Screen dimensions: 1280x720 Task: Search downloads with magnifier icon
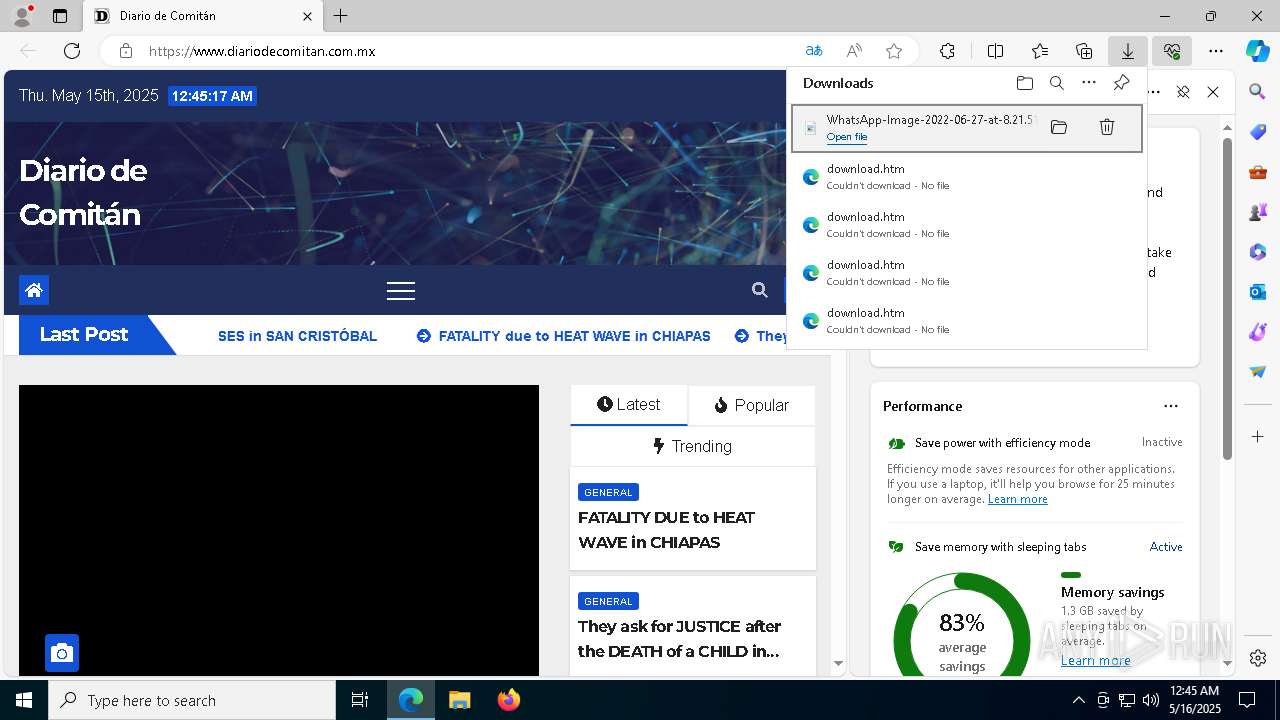point(1057,83)
